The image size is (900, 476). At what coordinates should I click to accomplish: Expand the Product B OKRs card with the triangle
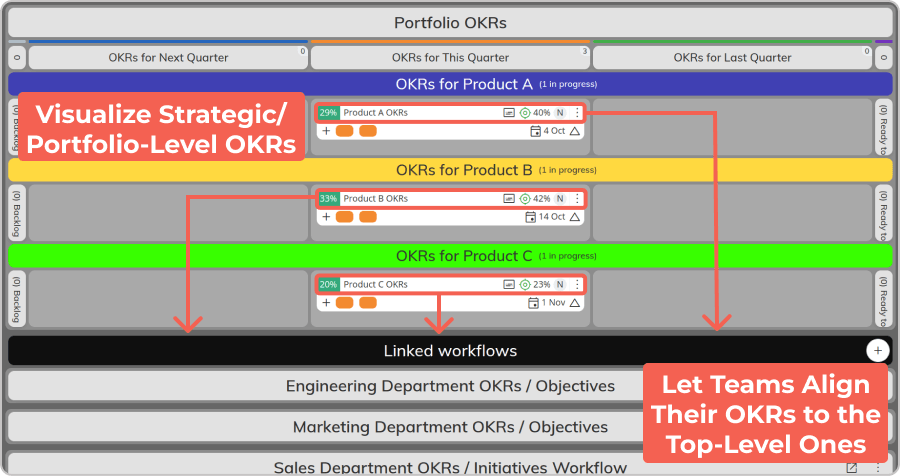click(x=575, y=217)
